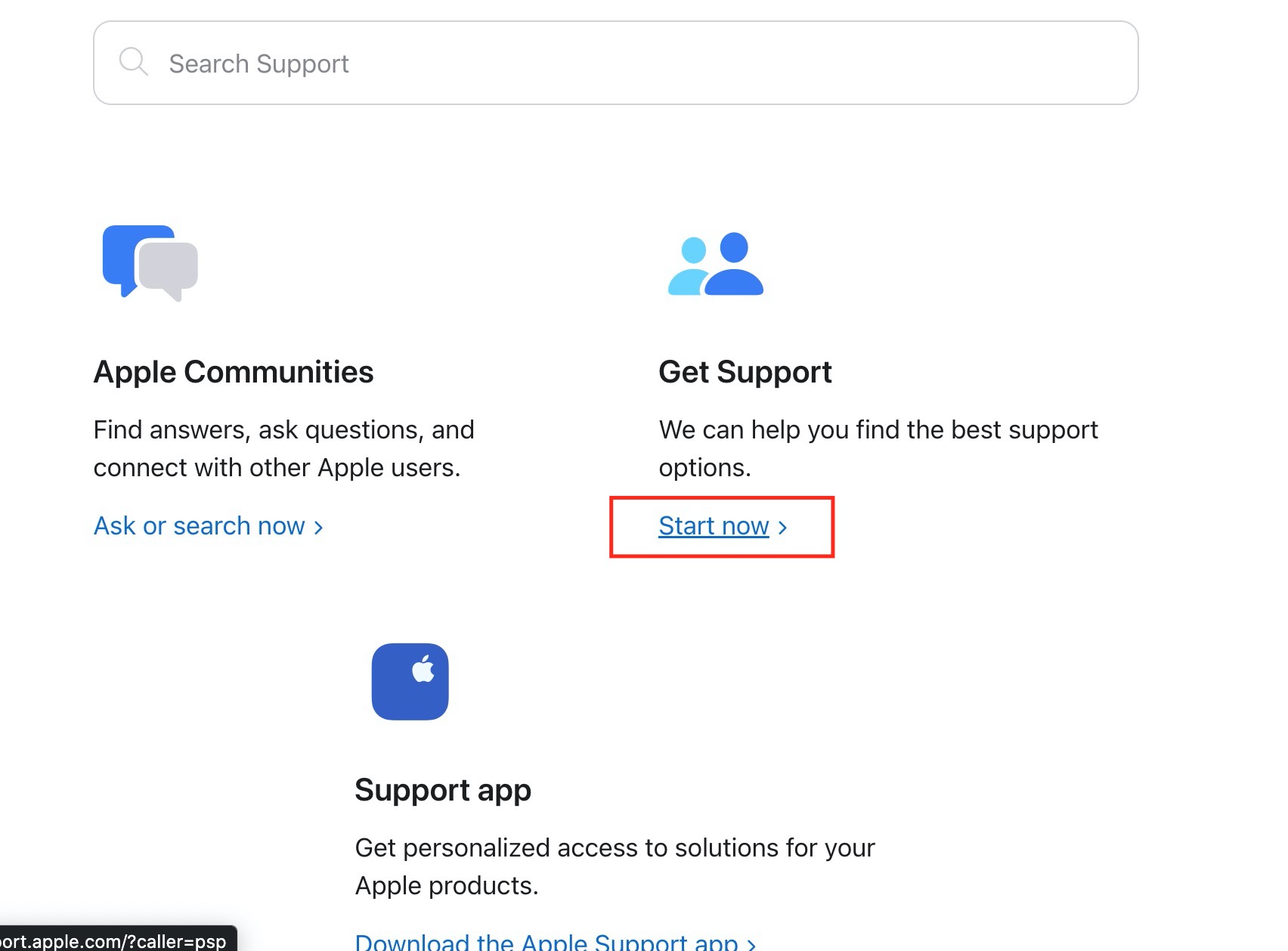Viewport: 1288px width, 951px height.
Task: Click the chevron after Ask or search now
Action: (318, 528)
